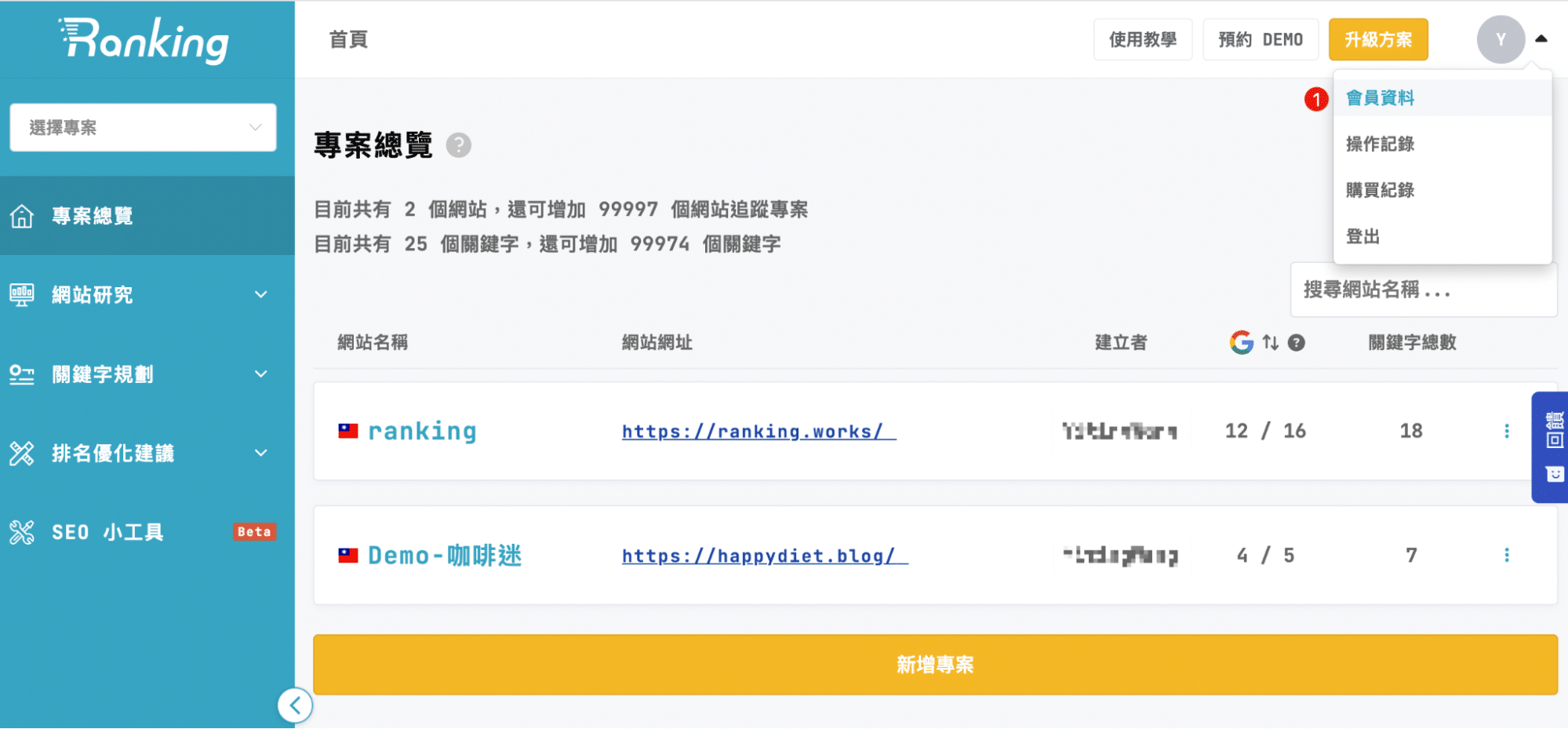Open the 選擇專案 project dropdown
The height and width of the screenshot is (729, 1568).
pos(143,127)
